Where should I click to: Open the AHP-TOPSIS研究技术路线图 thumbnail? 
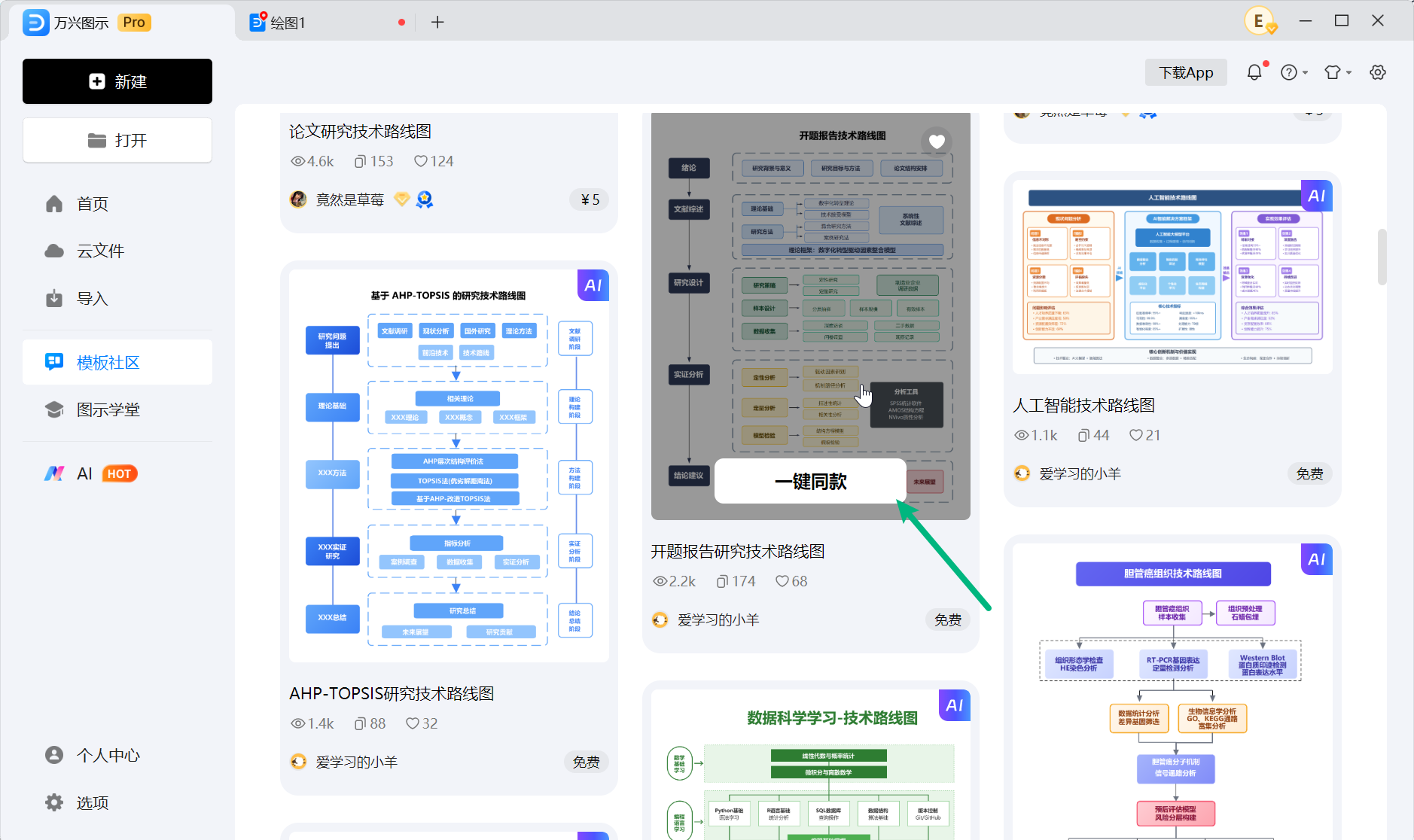[x=449, y=466]
